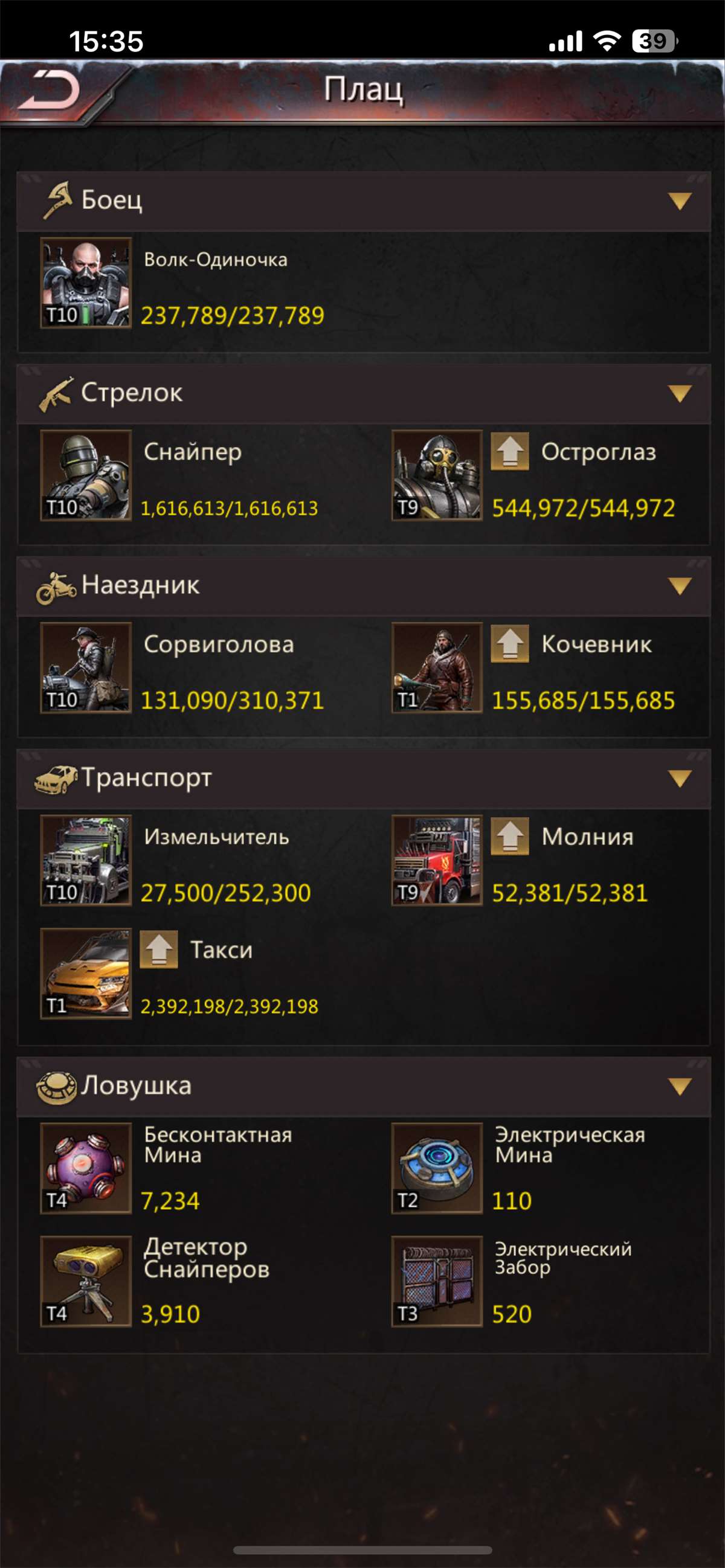Open the Сорвиголова T10 rider portrait
The height and width of the screenshot is (1568, 725).
[86, 668]
